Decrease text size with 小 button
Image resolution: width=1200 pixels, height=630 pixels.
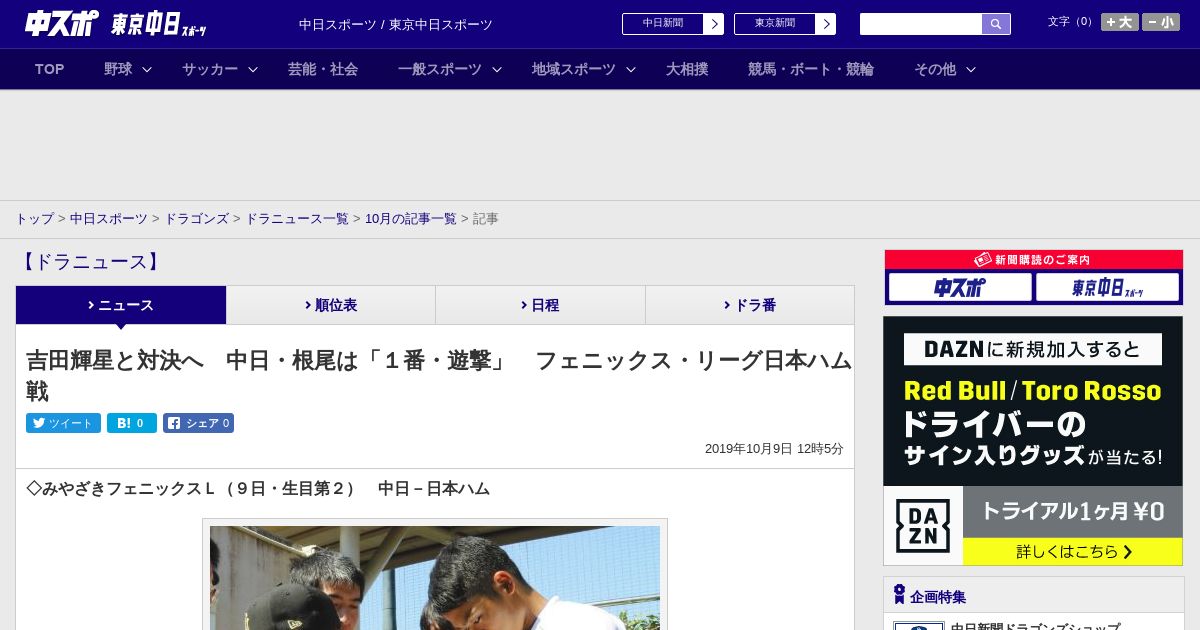click(x=1161, y=22)
